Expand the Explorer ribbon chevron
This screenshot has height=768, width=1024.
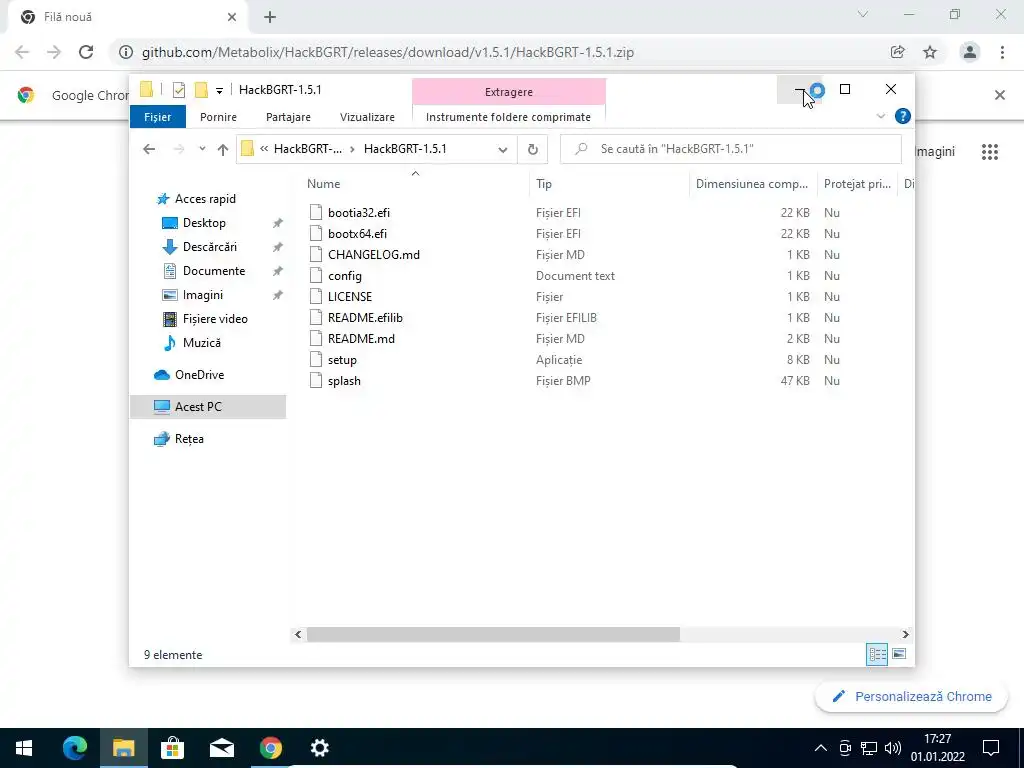pos(880,116)
